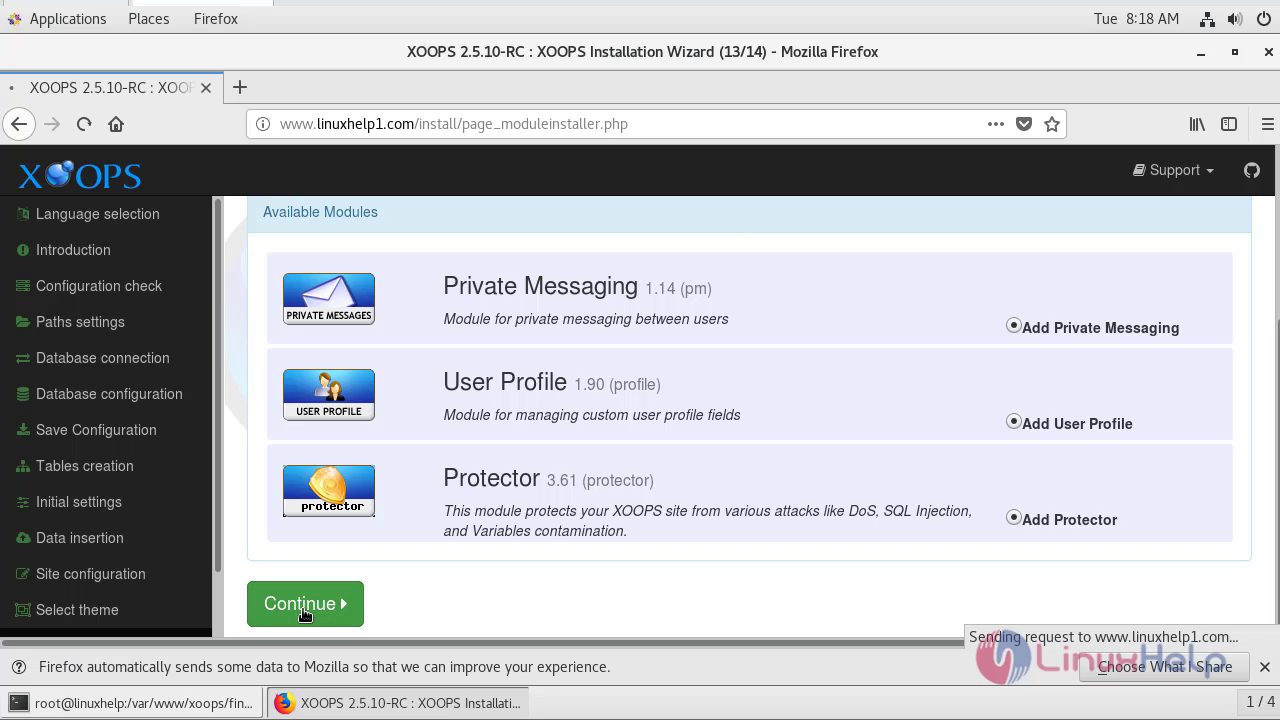This screenshot has width=1280, height=720.
Task: Select Add Protector radio button
Action: pos(1014,518)
